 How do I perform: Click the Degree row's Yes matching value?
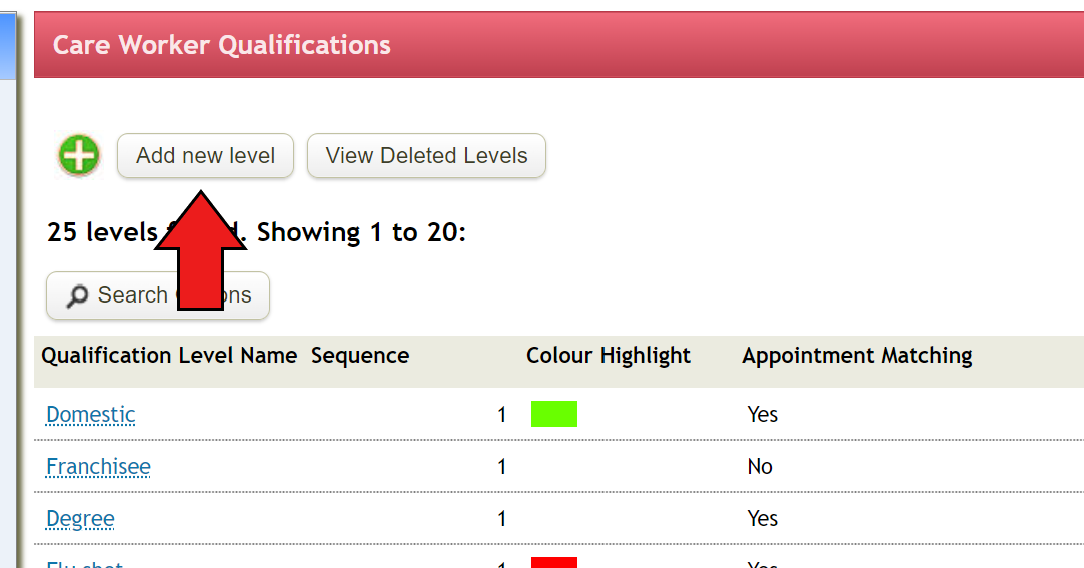click(763, 519)
